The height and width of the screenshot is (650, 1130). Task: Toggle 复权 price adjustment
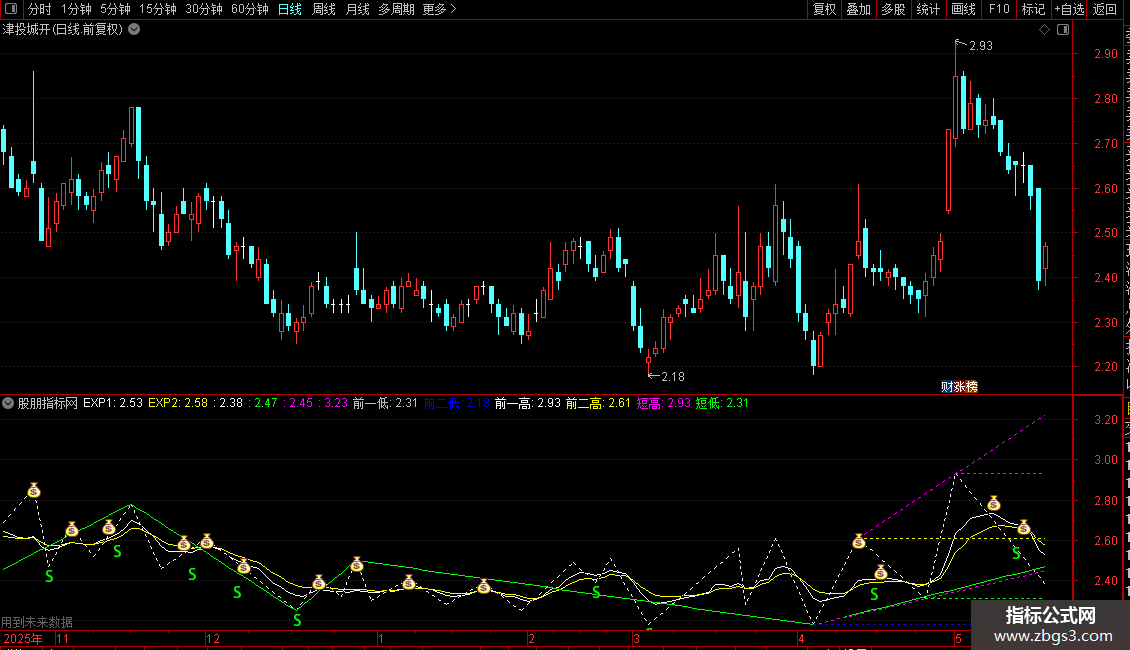coord(824,9)
